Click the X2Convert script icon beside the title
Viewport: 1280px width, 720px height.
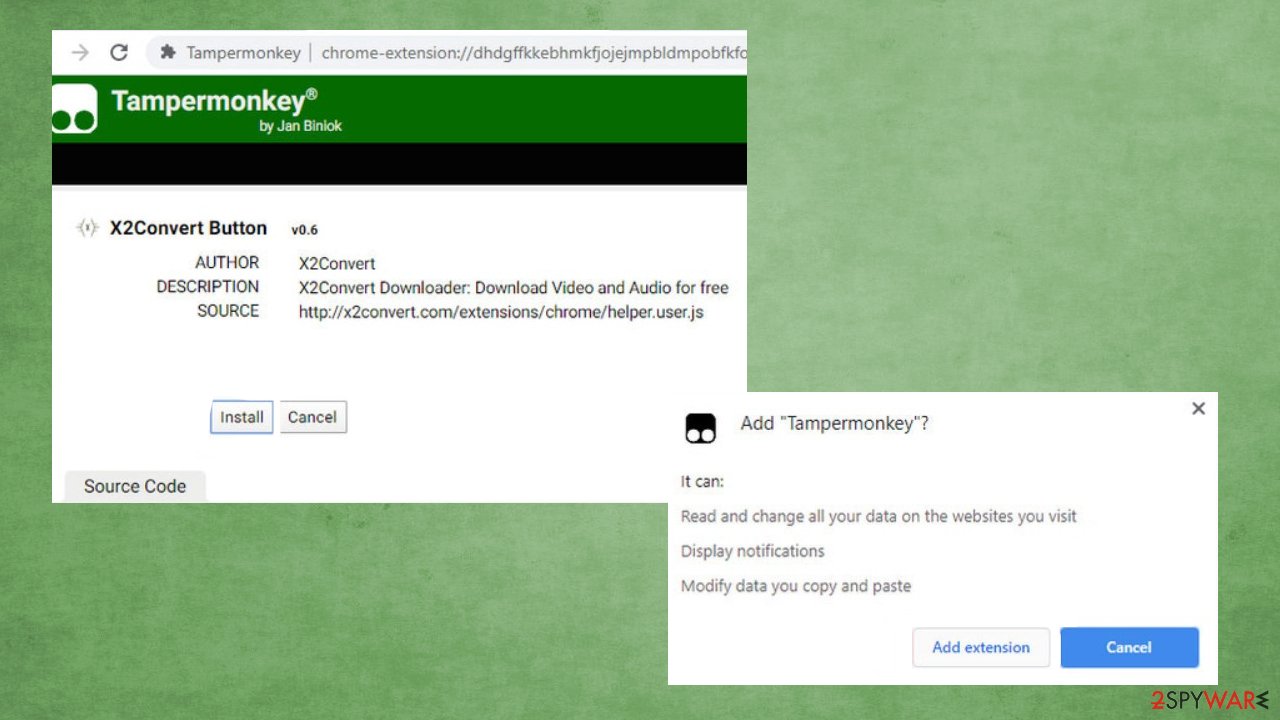tap(88, 228)
